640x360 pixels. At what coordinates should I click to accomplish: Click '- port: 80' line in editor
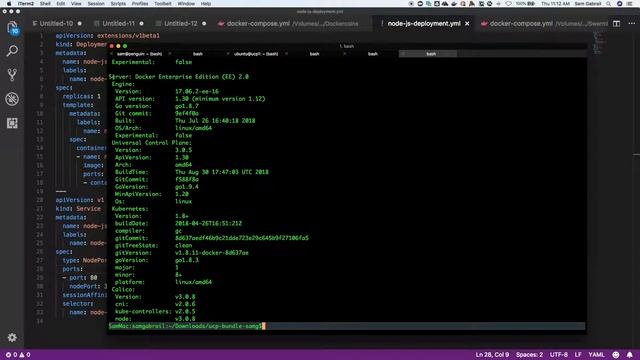(80, 278)
